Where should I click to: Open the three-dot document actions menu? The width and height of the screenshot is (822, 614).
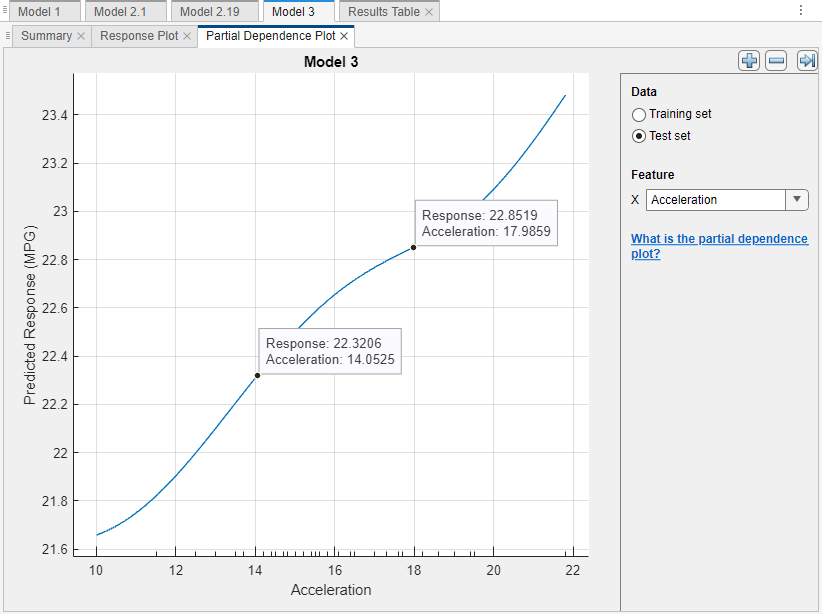(801, 10)
